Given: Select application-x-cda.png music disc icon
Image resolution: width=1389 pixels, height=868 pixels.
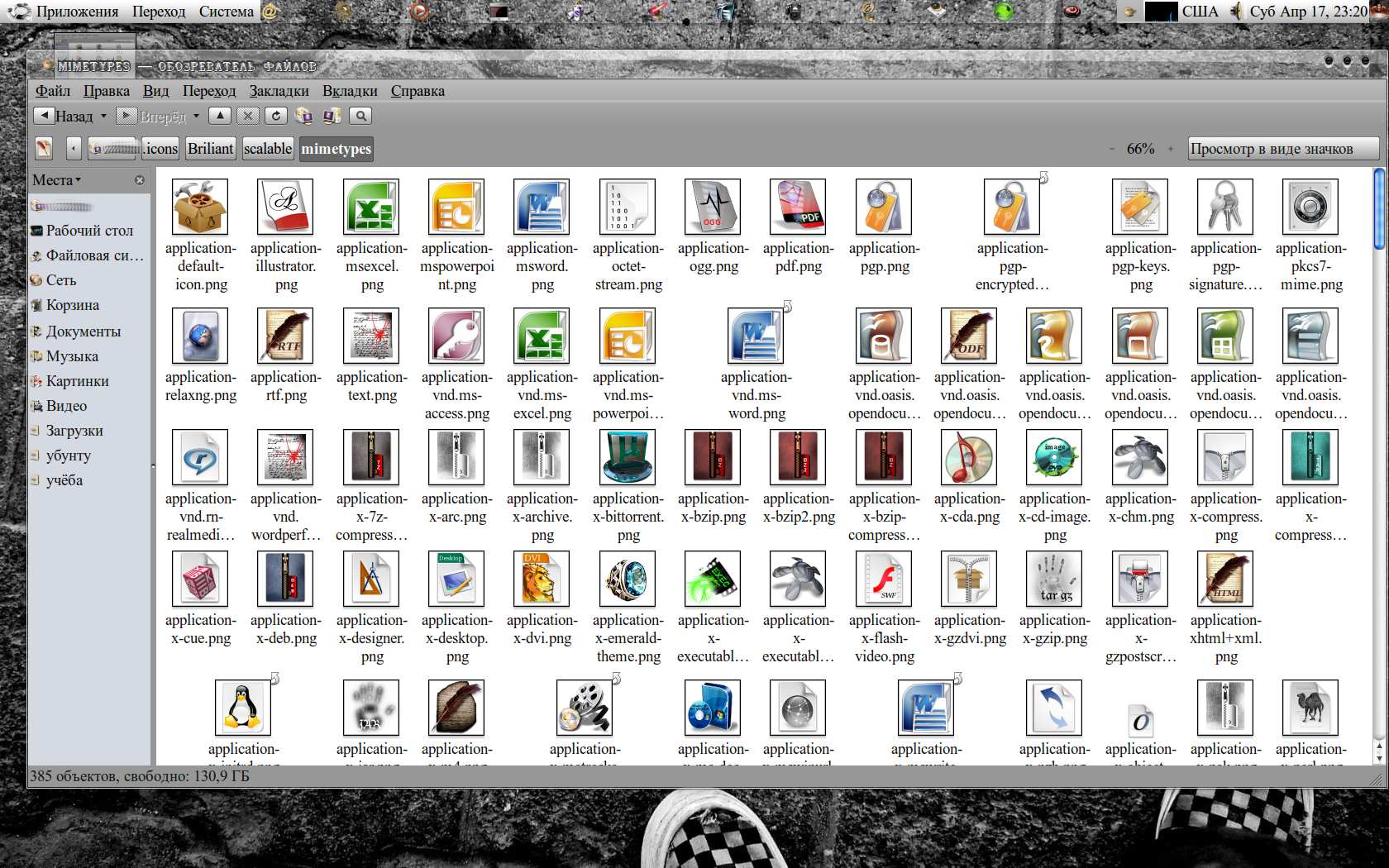Looking at the screenshot, I should [969, 457].
